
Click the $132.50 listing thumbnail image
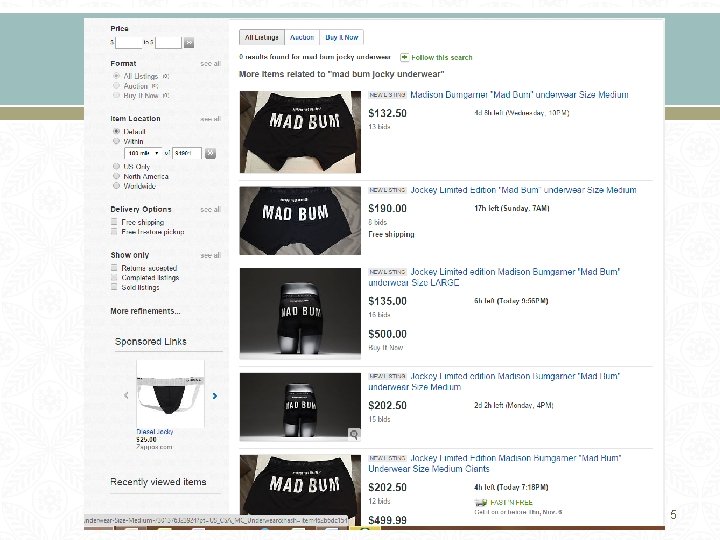300,132
